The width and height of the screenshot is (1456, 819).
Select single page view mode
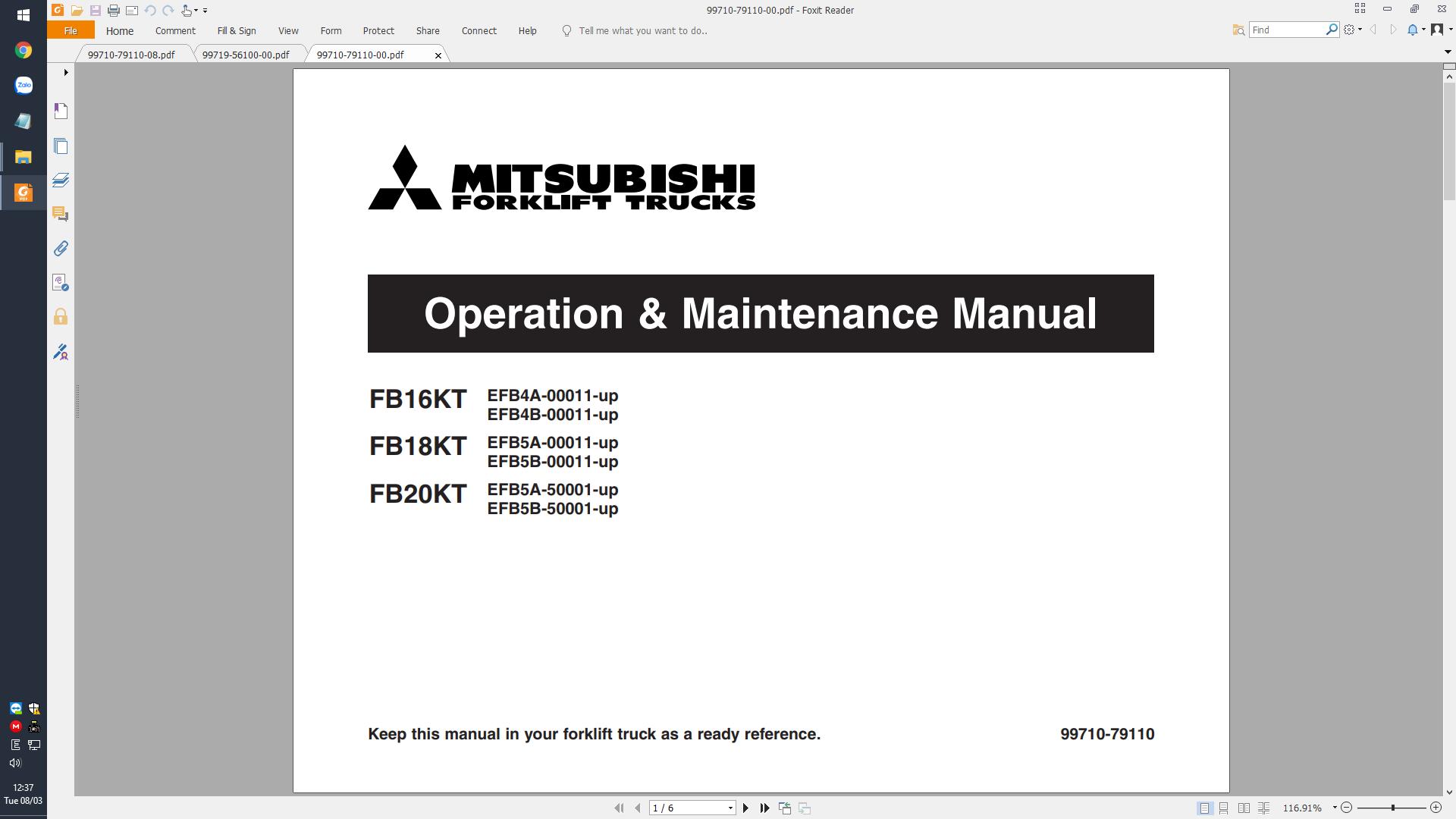pos(1204,808)
